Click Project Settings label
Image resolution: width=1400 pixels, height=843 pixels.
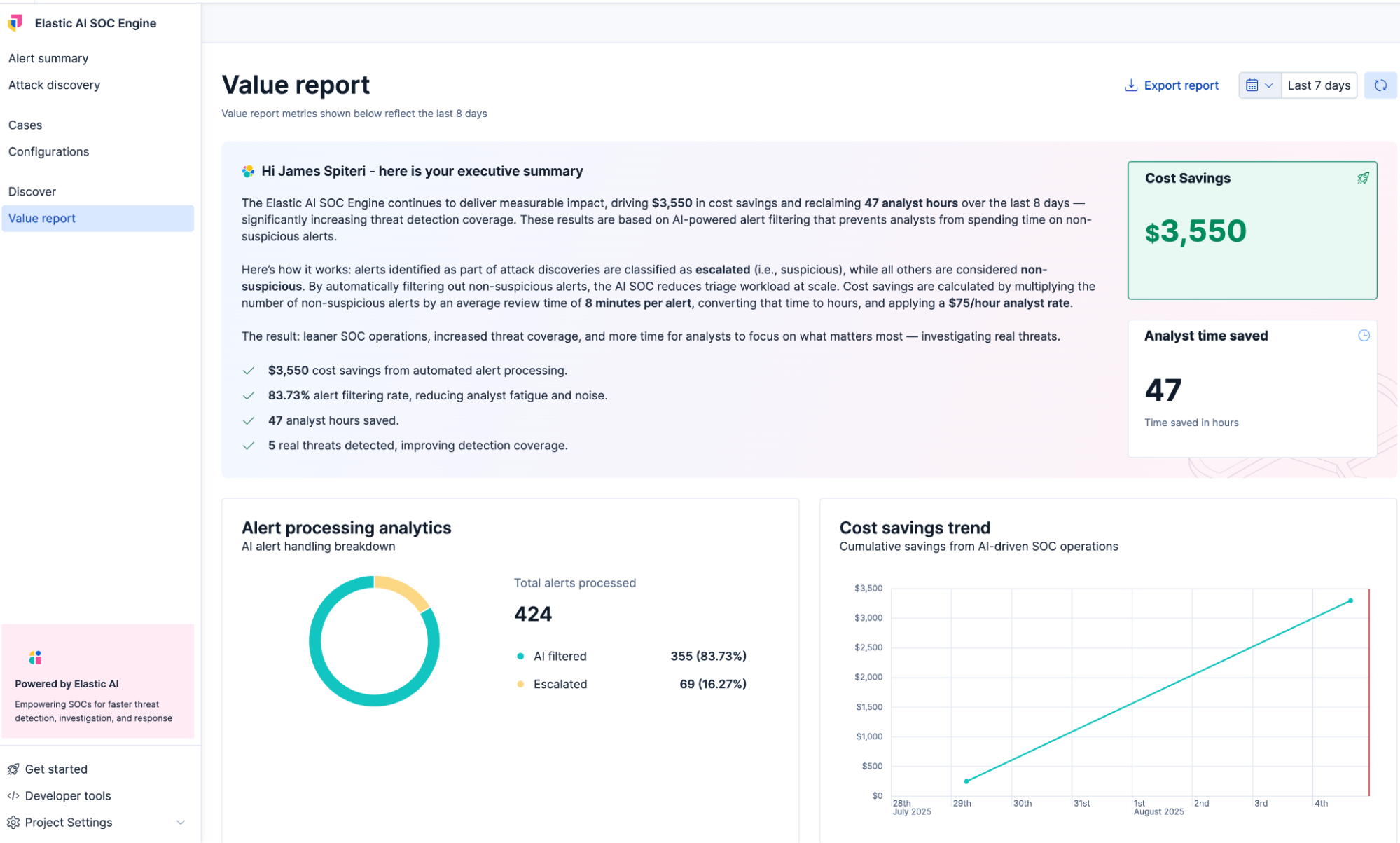pos(69,822)
